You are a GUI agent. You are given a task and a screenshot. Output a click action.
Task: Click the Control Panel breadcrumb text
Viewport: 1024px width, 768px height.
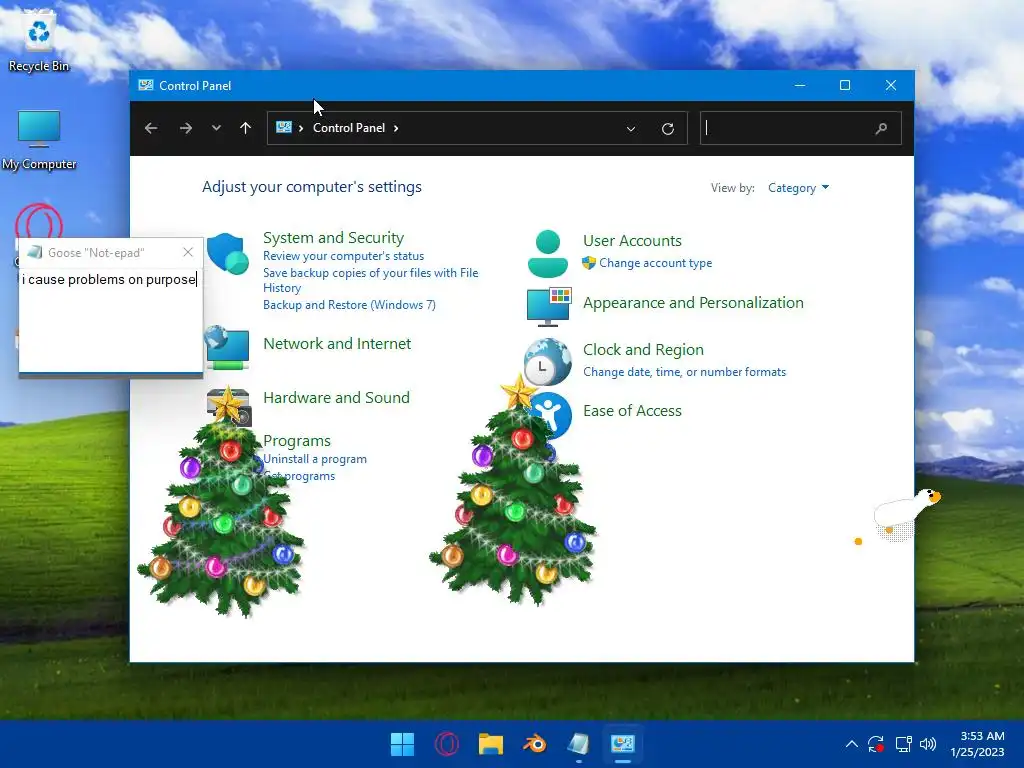[349, 128]
